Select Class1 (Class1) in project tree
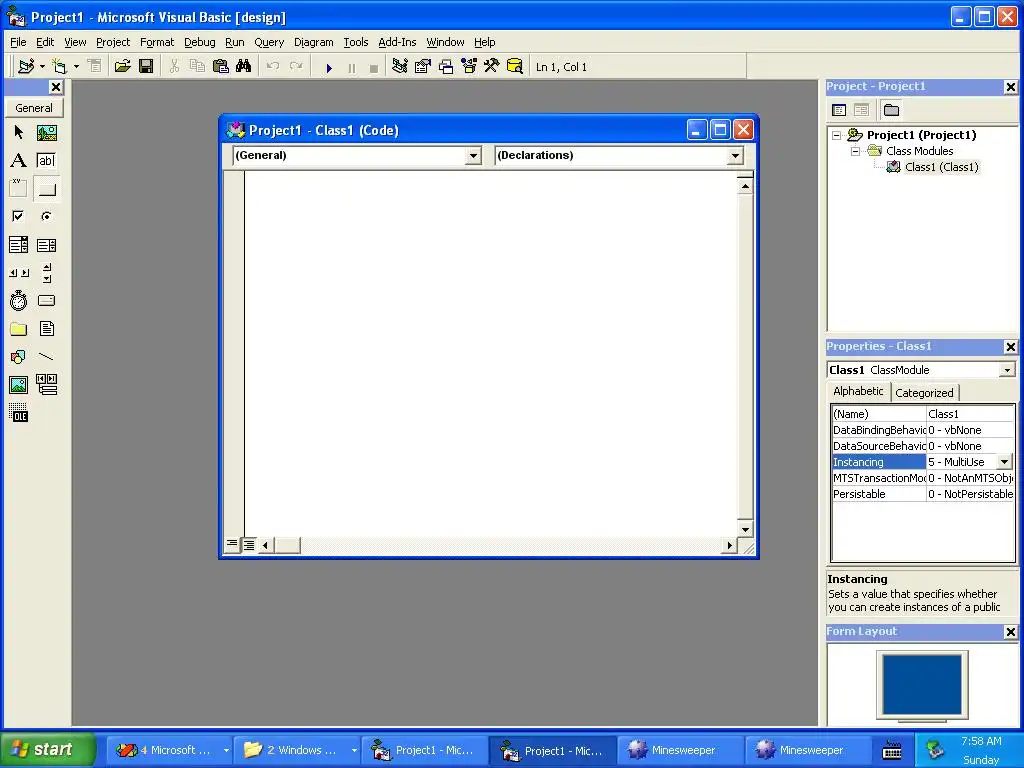This screenshot has width=1024, height=768. coord(941,167)
